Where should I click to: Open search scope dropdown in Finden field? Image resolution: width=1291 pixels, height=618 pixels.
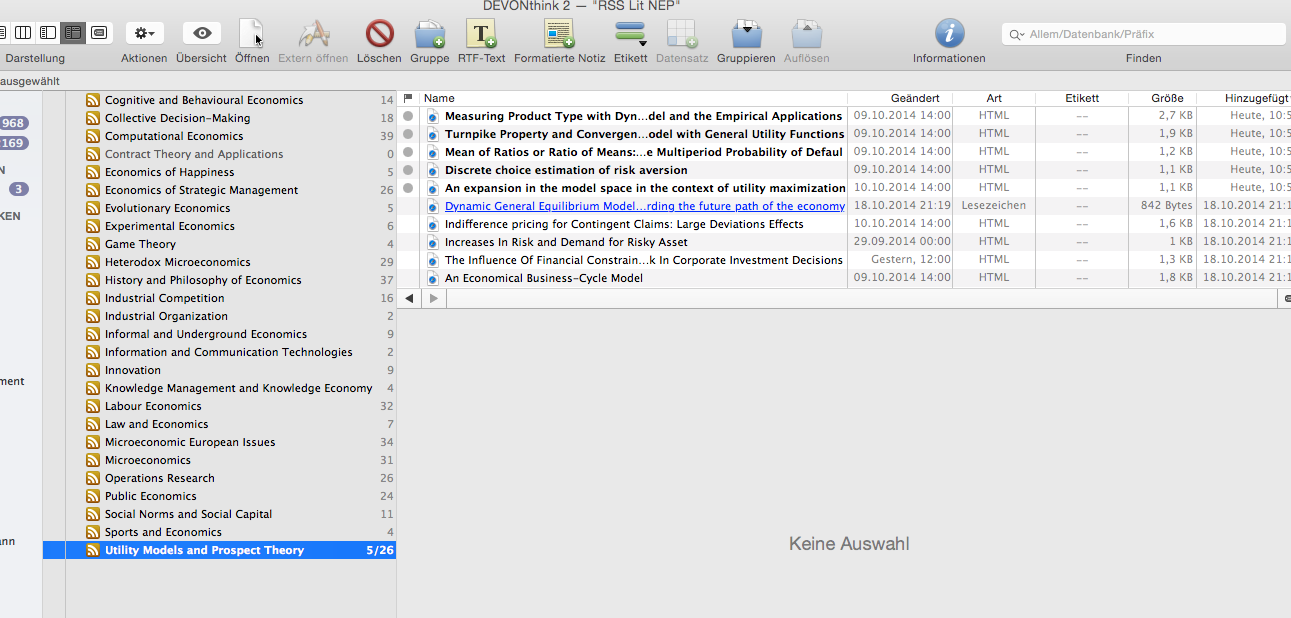[1017, 34]
